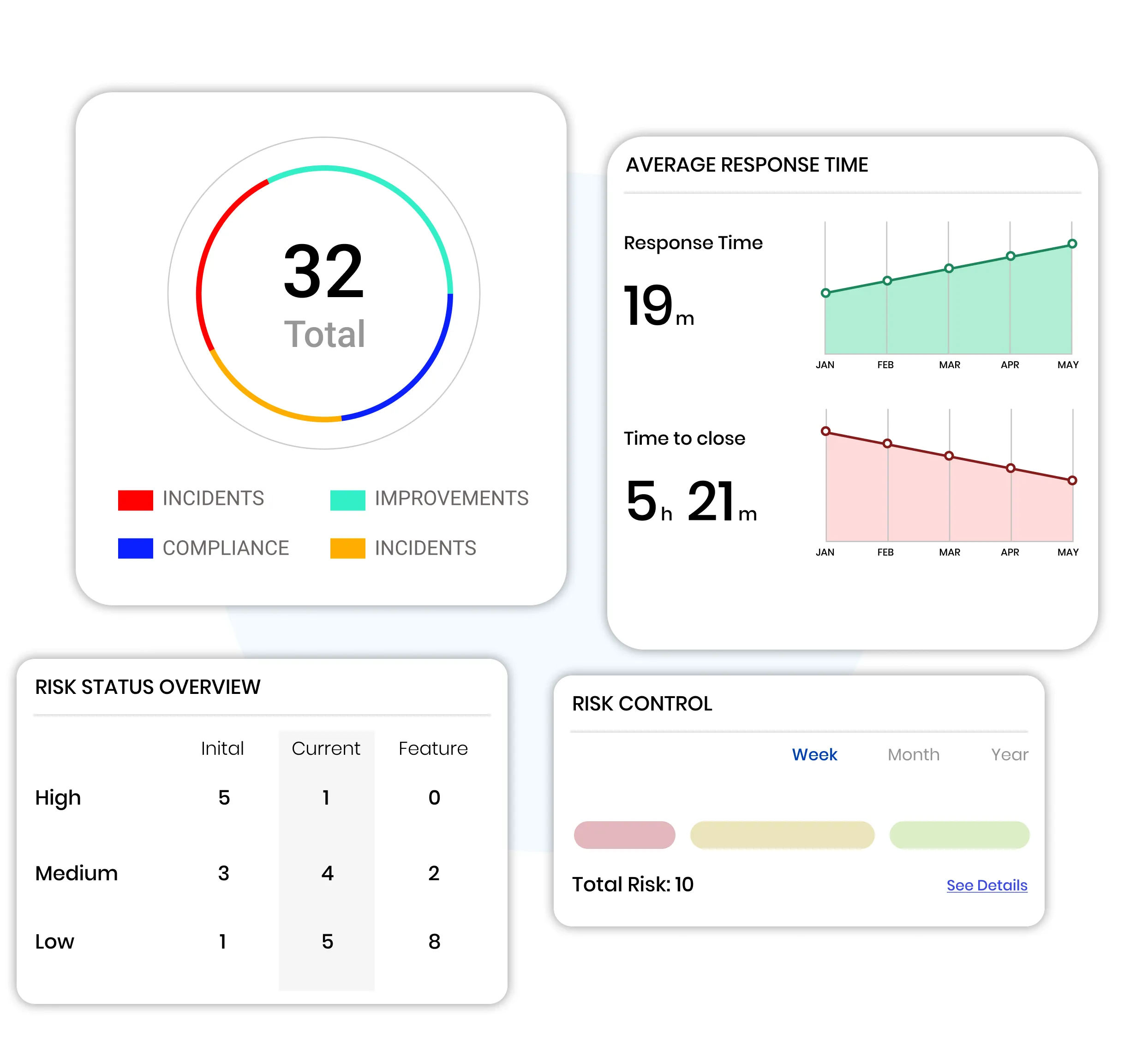Click Low row Initial value 1

click(223, 941)
